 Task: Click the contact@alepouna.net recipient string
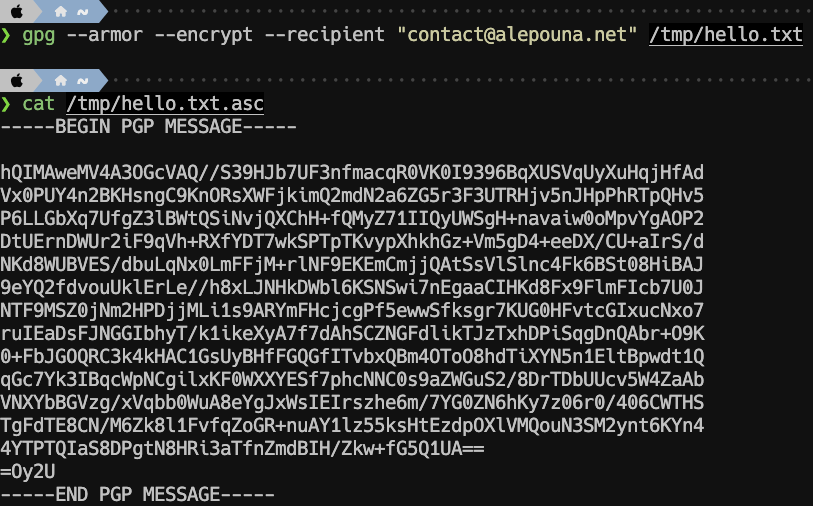(517, 35)
